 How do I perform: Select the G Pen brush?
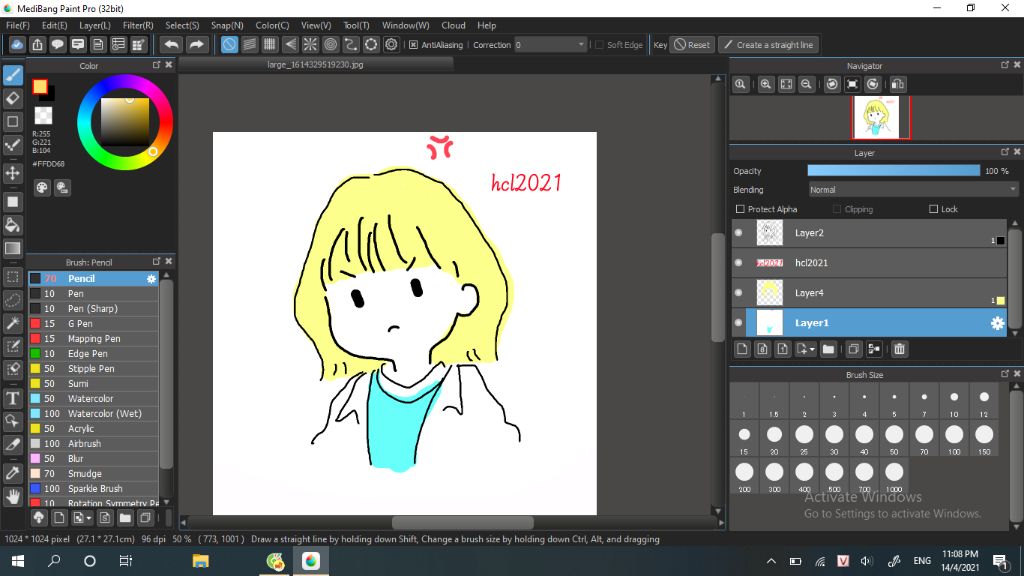93,323
